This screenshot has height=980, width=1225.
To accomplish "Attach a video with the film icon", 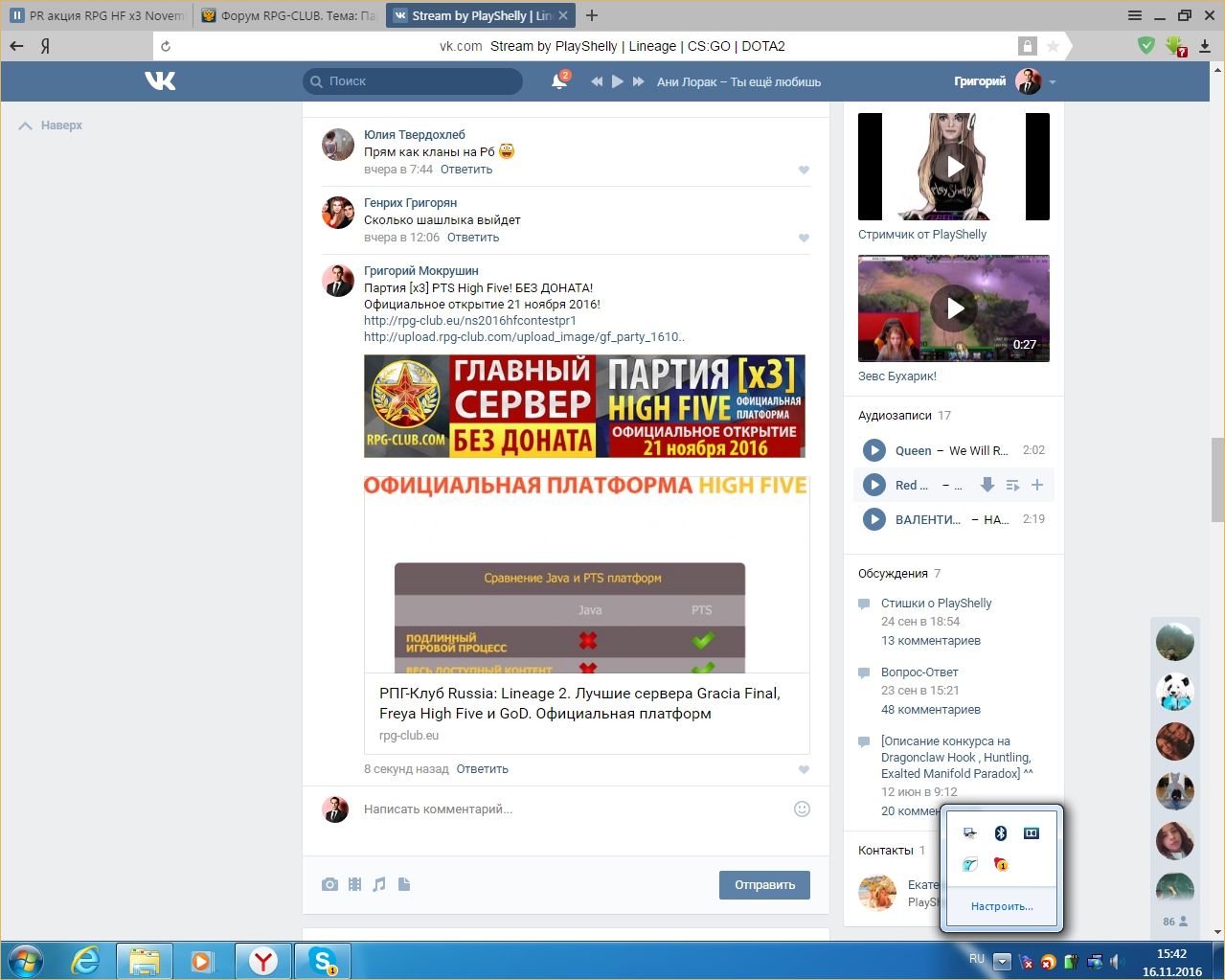I will [354, 884].
